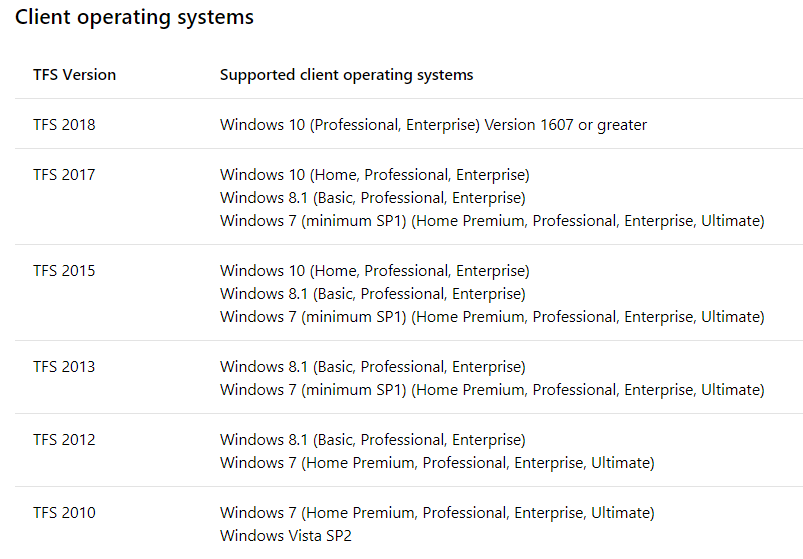Screen dimensions: 803x559
Task: Select the TFS 2012 row label
Action: click(64, 440)
